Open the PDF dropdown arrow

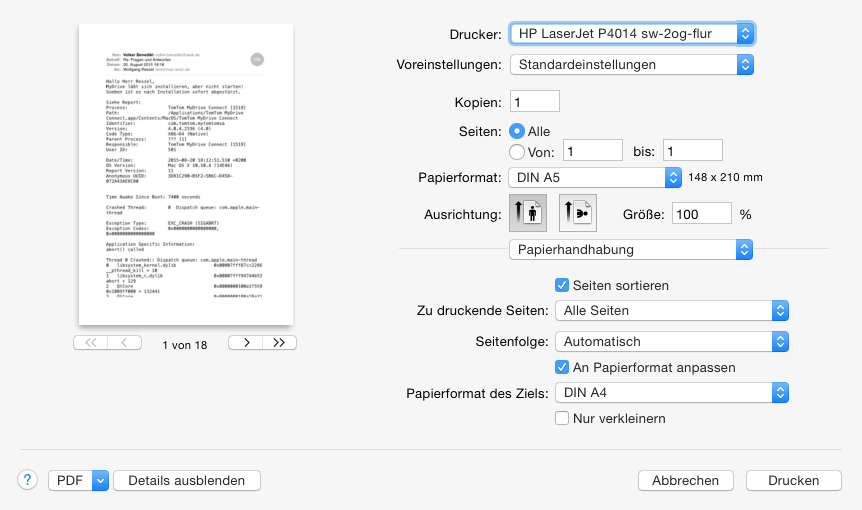(99, 480)
